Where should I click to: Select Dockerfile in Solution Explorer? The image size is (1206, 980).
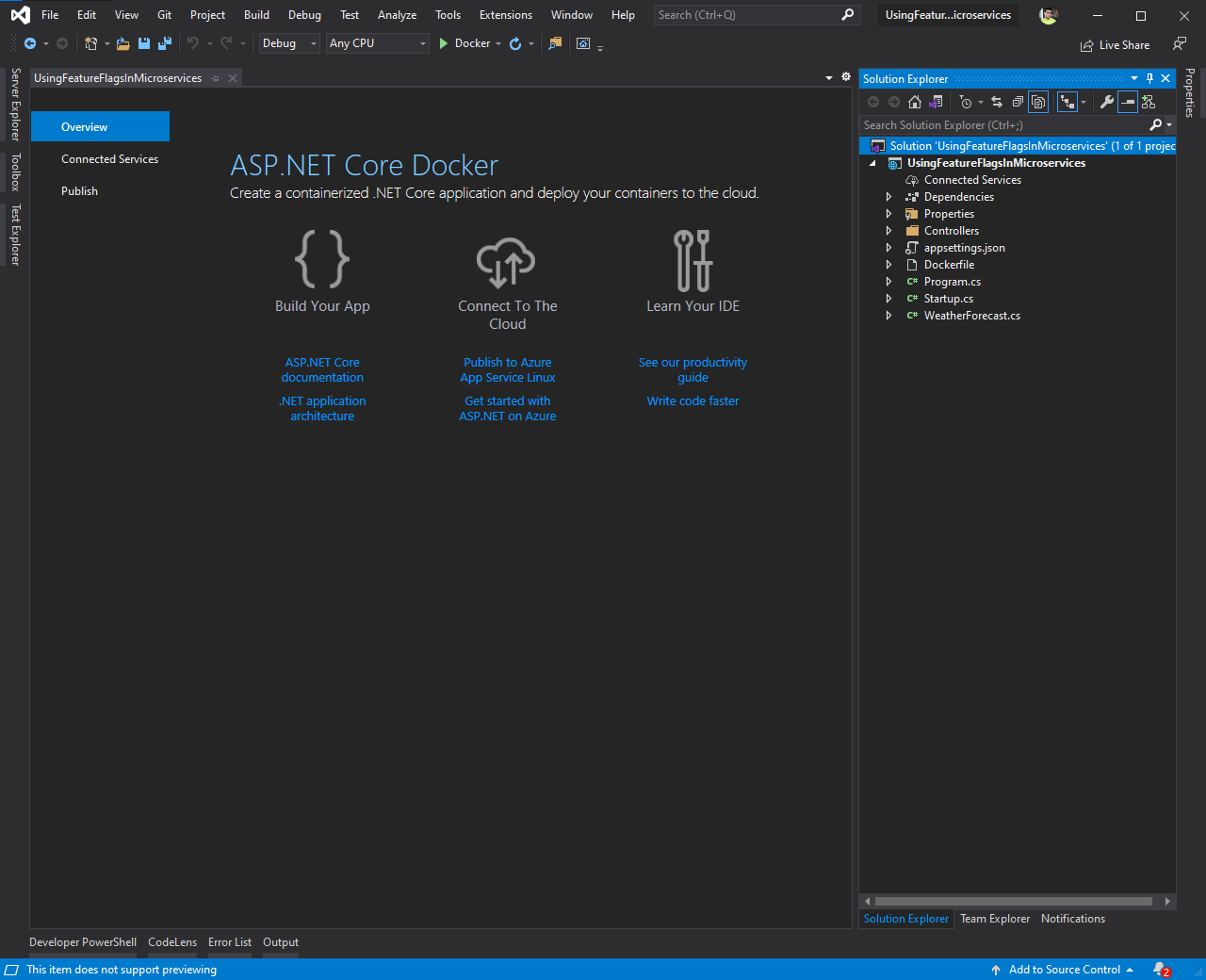(949, 265)
